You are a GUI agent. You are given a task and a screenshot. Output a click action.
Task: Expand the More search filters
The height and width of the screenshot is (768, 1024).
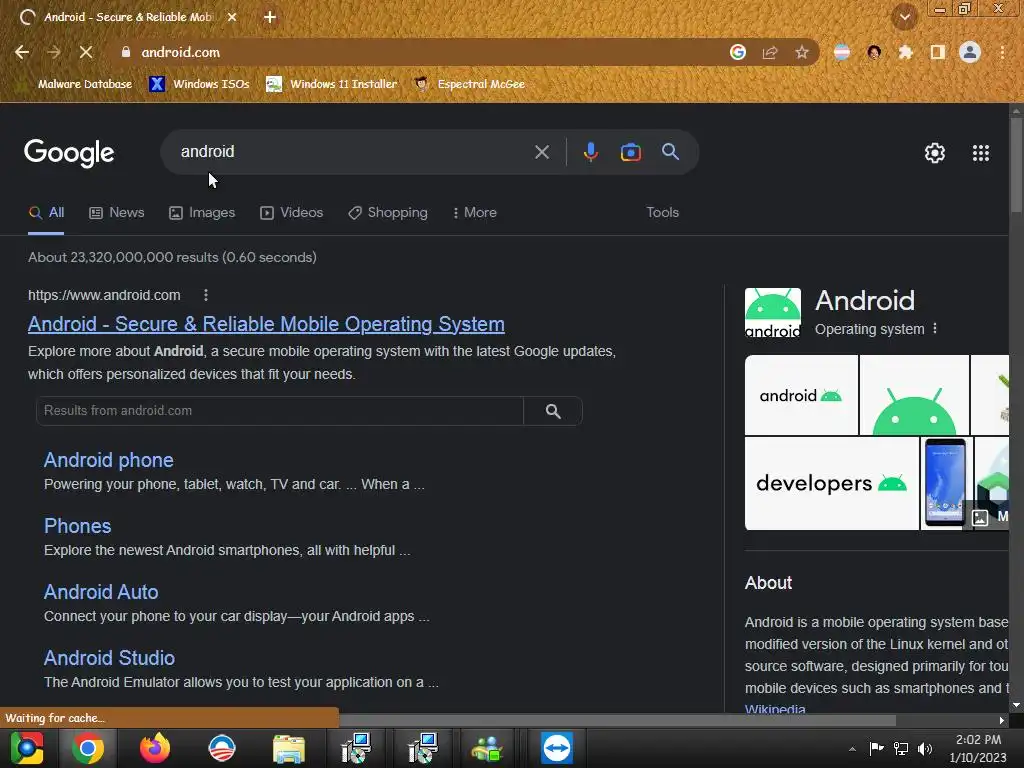[x=475, y=213]
